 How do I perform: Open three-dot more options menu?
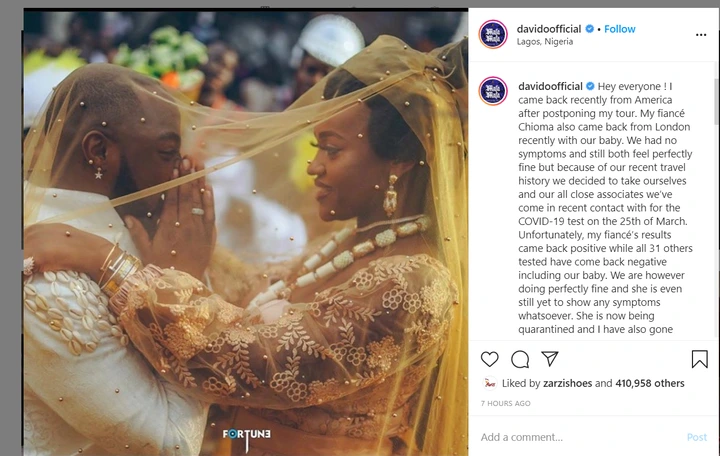click(x=701, y=35)
